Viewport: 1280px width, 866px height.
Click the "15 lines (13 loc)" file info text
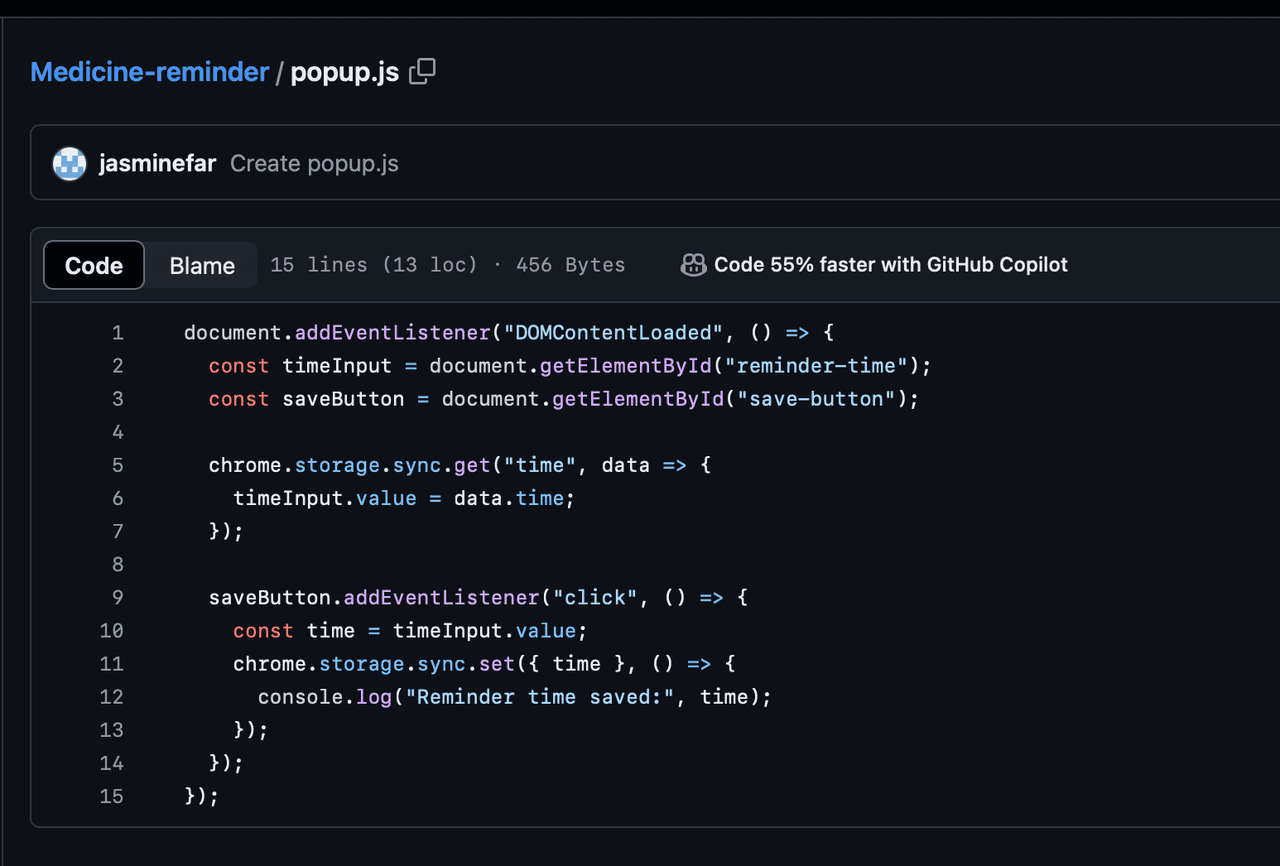(x=374, y=265)
